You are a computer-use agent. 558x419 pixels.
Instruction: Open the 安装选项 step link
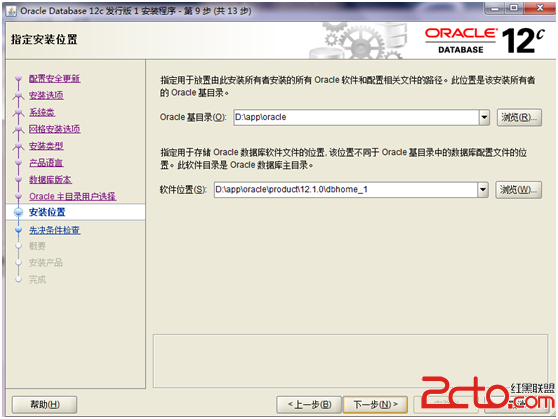click(46, 95)
